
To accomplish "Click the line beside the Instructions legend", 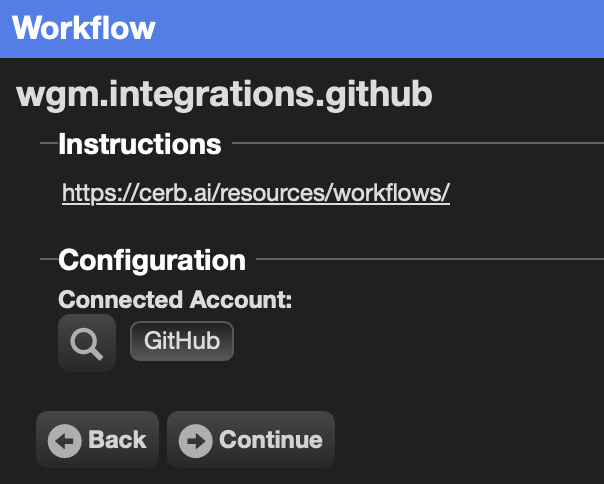I will click(x=418, y=143).
